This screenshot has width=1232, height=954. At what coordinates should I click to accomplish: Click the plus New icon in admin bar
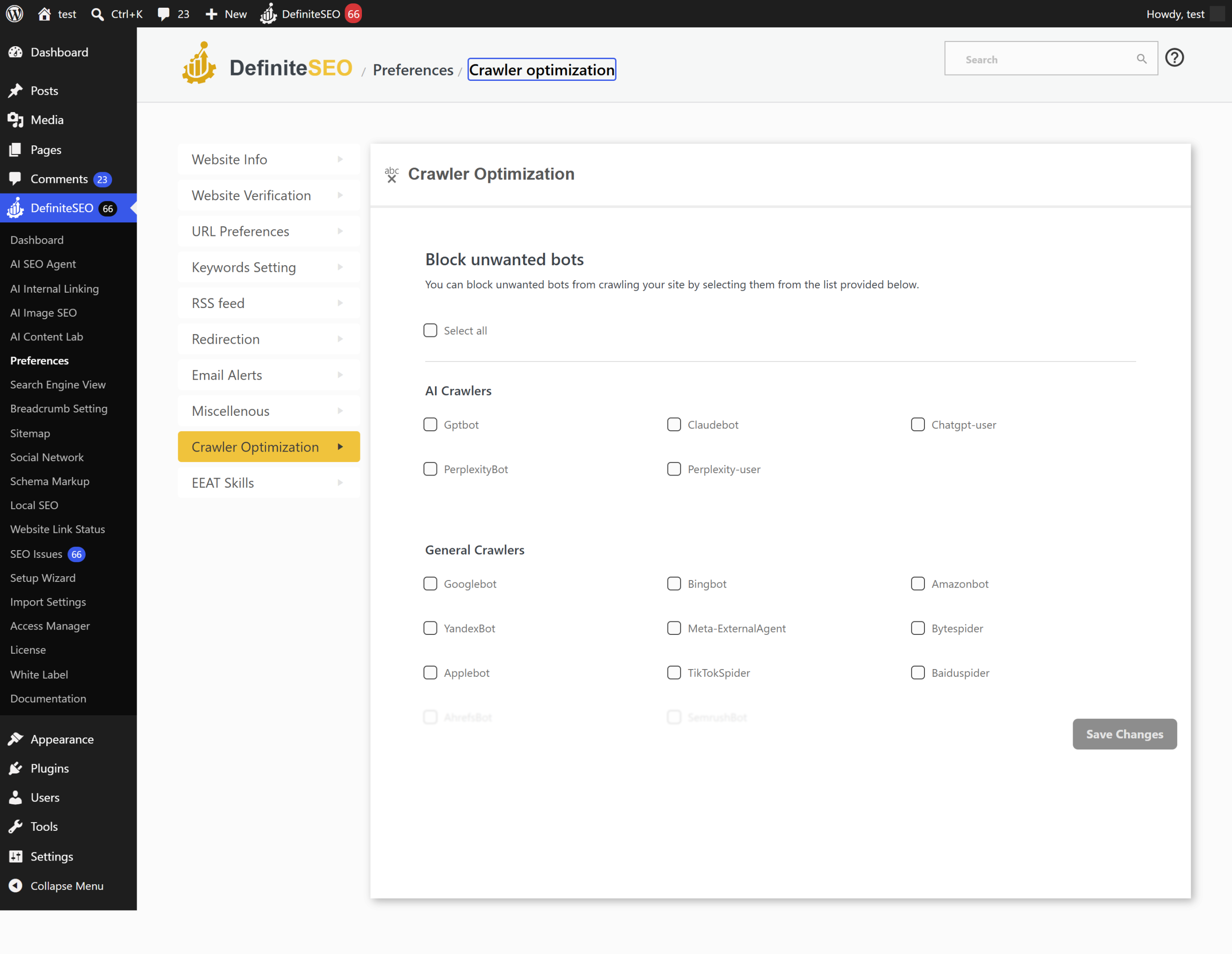pyautogui.click(x=212, y=14)
